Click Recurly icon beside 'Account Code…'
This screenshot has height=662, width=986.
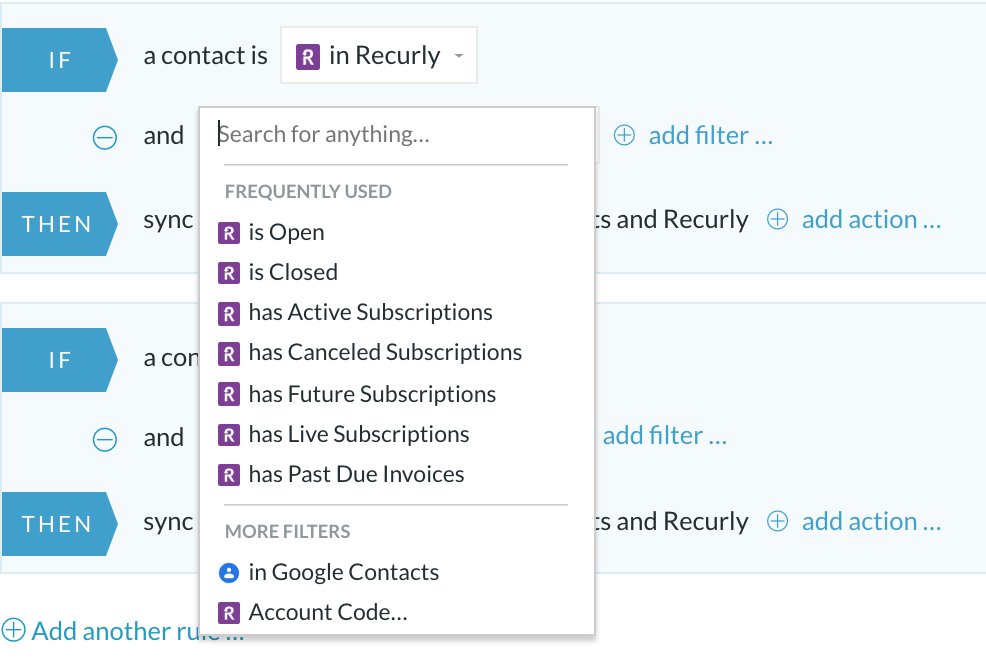tap(229, 613)
